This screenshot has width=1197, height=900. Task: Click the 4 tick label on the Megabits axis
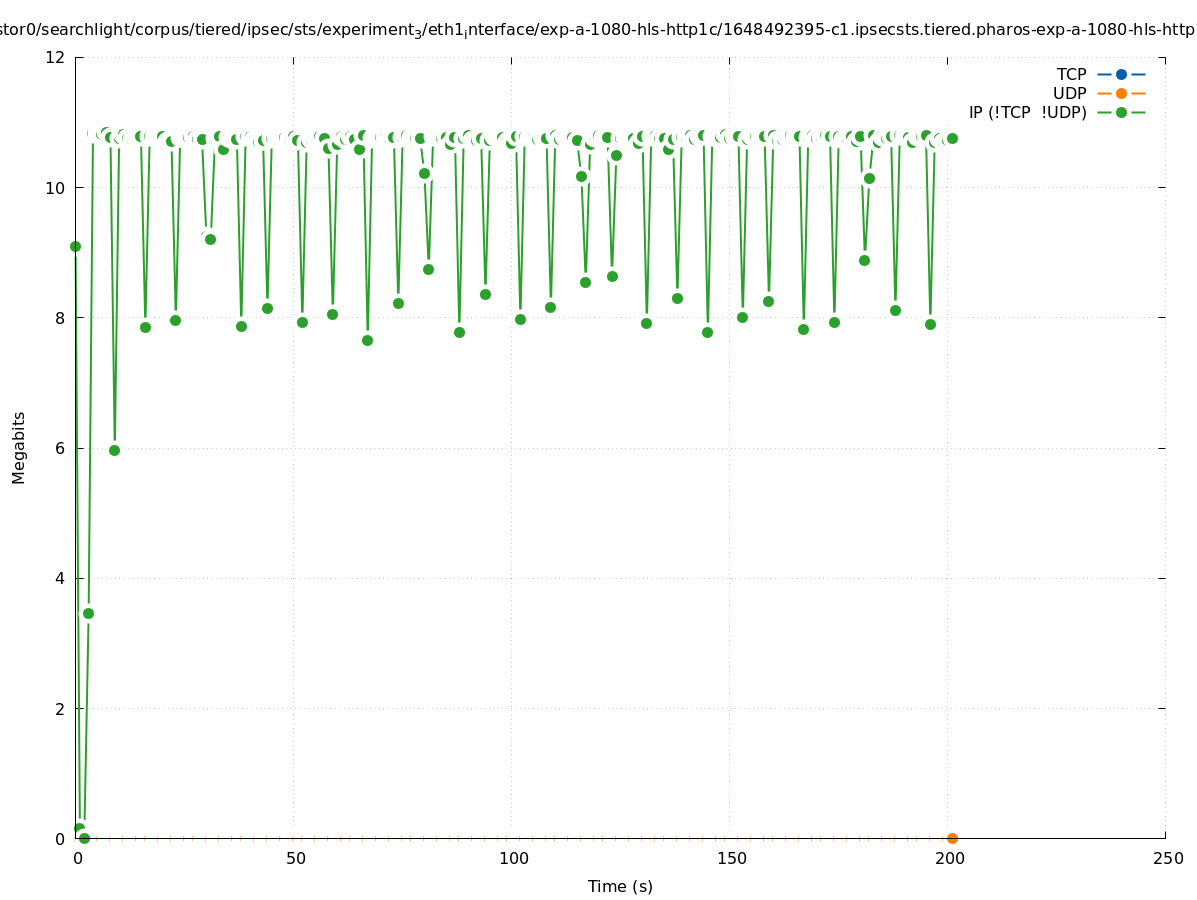pyautogui.click(x=59, y=578)
